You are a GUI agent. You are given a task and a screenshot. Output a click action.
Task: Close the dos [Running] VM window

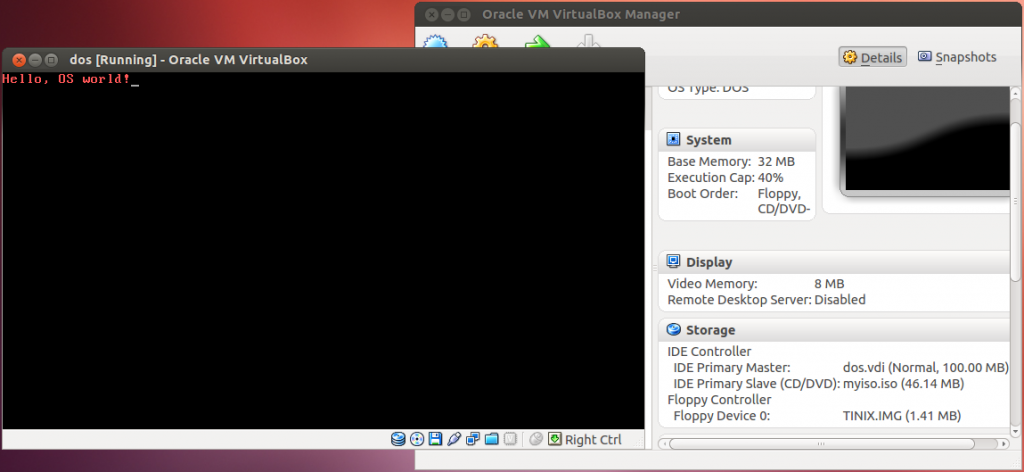tap(19, 60)
